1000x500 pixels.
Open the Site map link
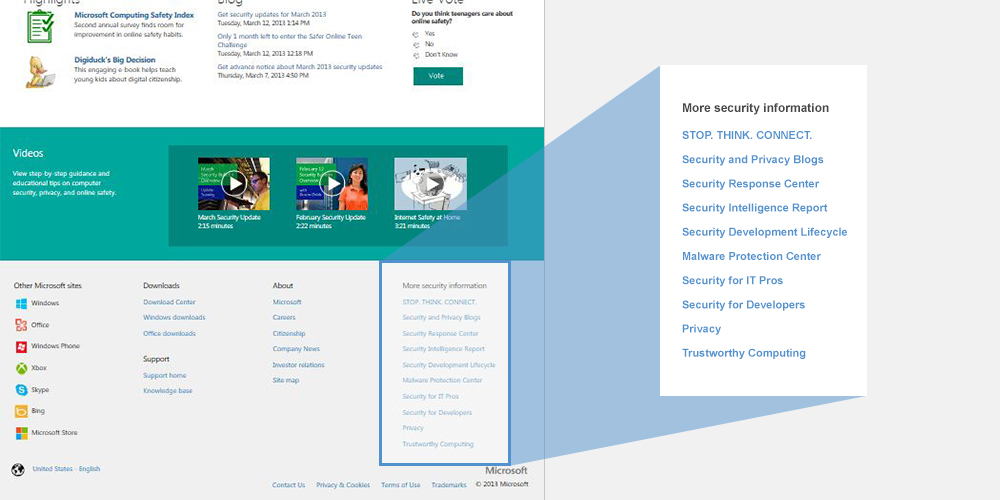(286, 381)
